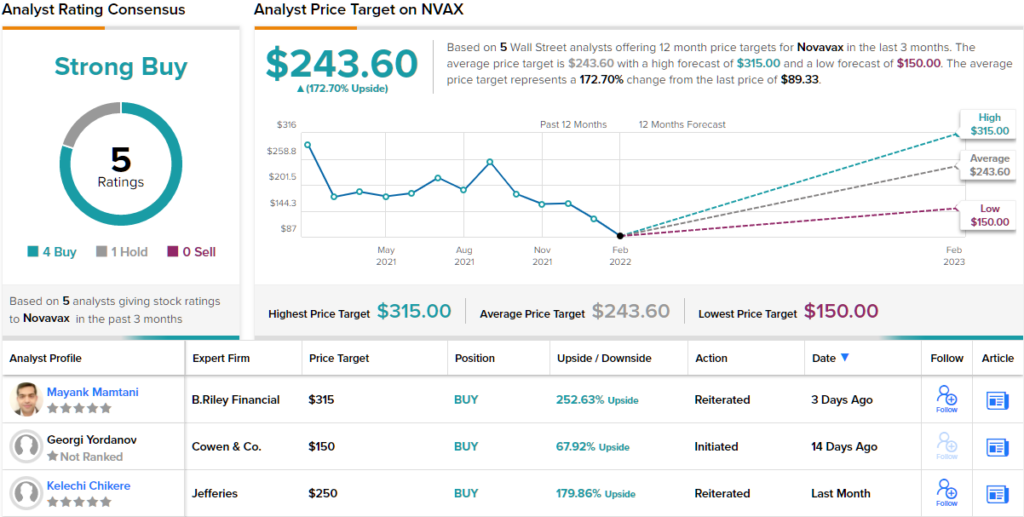Open article for B.Riley Financial rating

click(x=997, y=400)
